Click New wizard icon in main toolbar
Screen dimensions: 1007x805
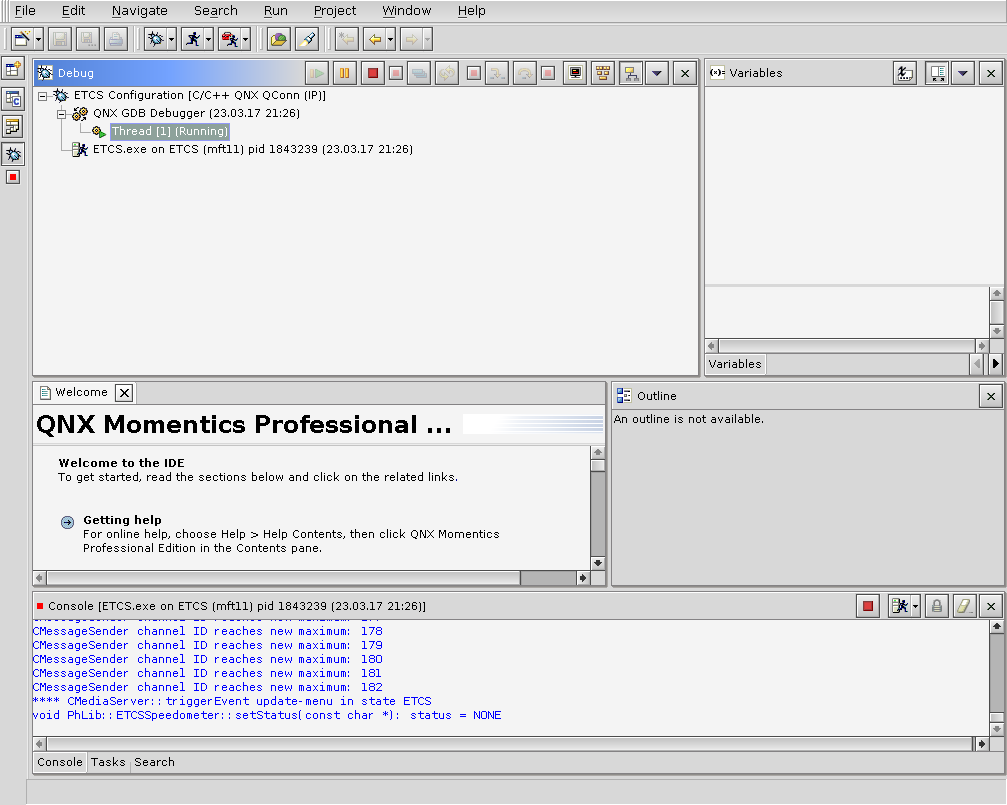pos(20,39)
